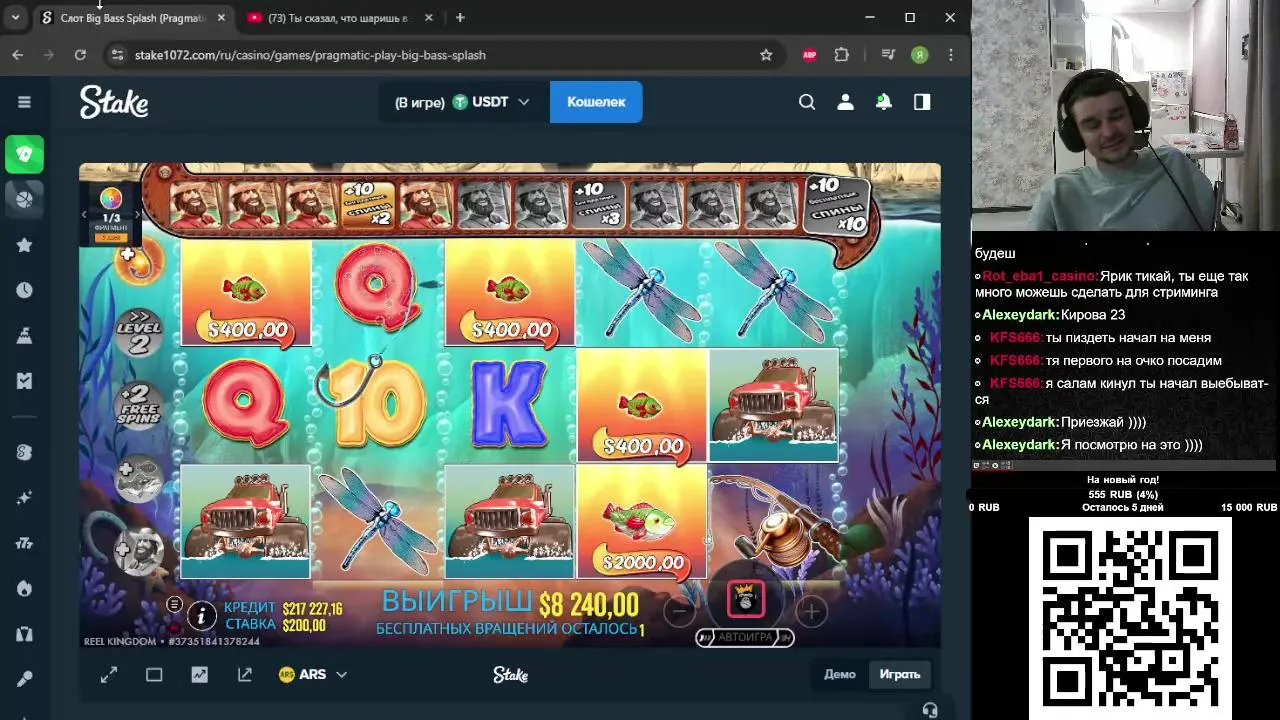This screenshot has height=720, width=1280.
Task: Open the browser media controls icon
Action: [888, 55]
